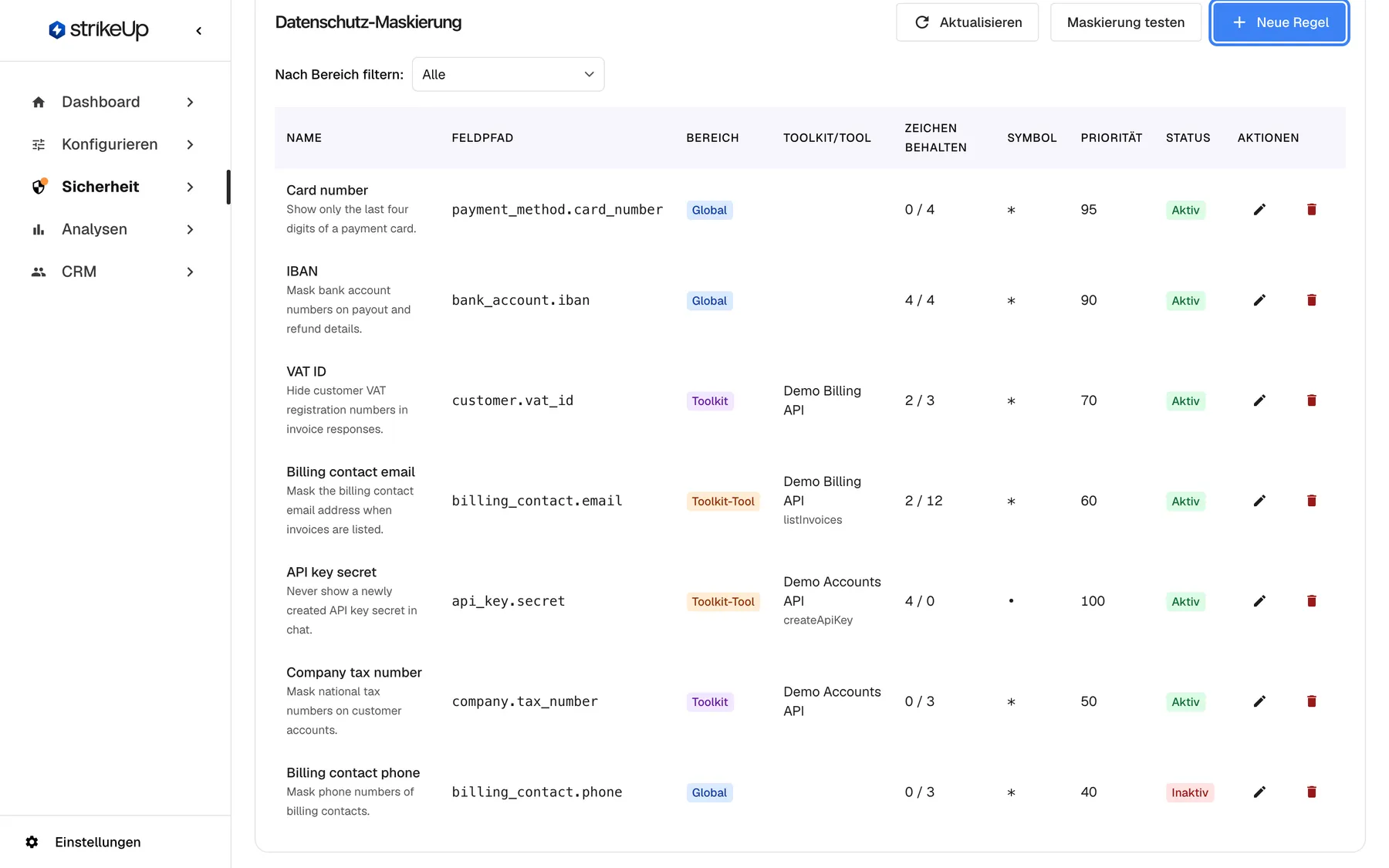The image size is (1389, 868).
Task: Click the 2 / 12 characters value
Action: tap(924, 501)
